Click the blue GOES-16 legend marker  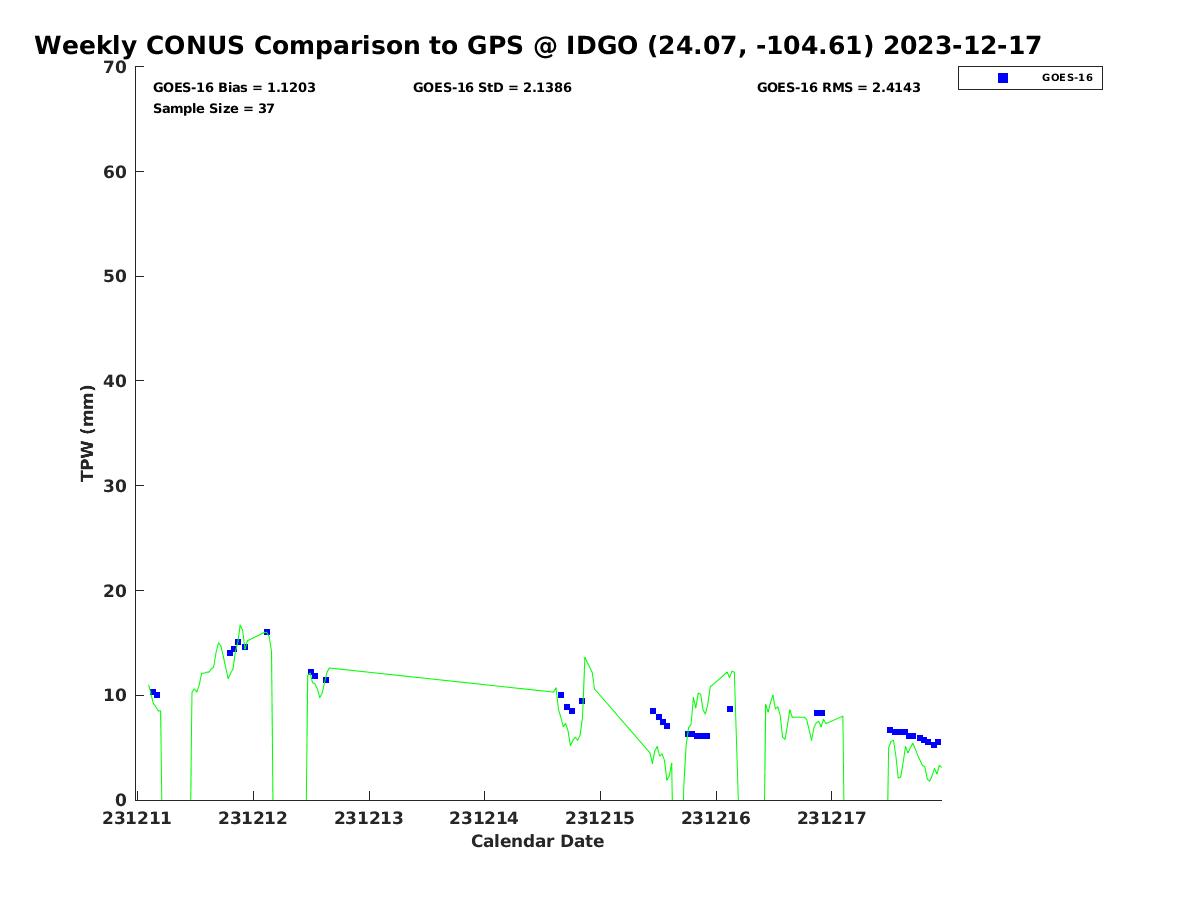pos(1003,78)
